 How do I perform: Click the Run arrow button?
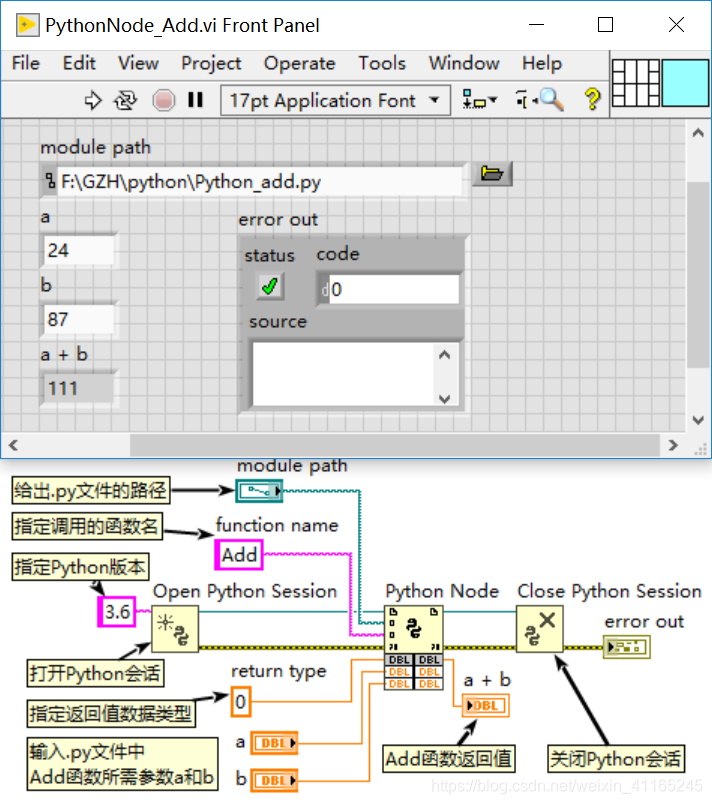[x=93, y=100]
